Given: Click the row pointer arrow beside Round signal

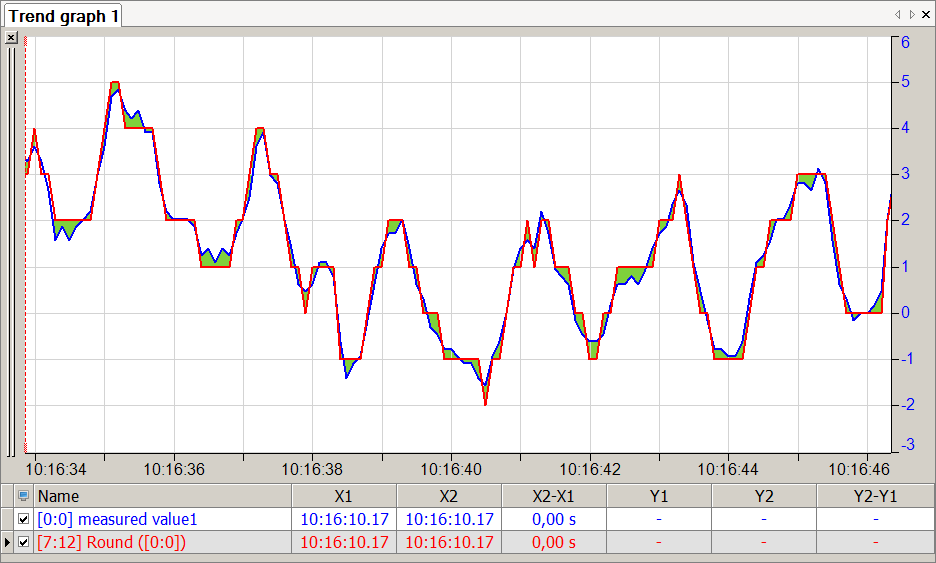Looking at the screenshot, I should click(x=8, y=543).
